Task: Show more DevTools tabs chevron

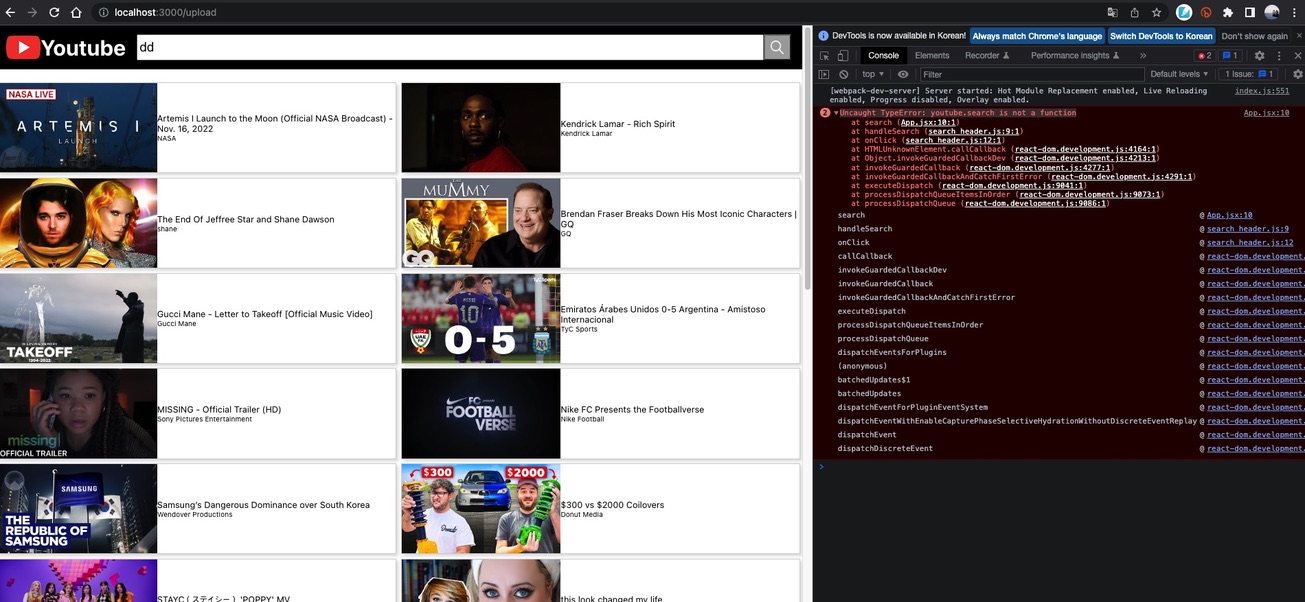Action: [1142, 56]
